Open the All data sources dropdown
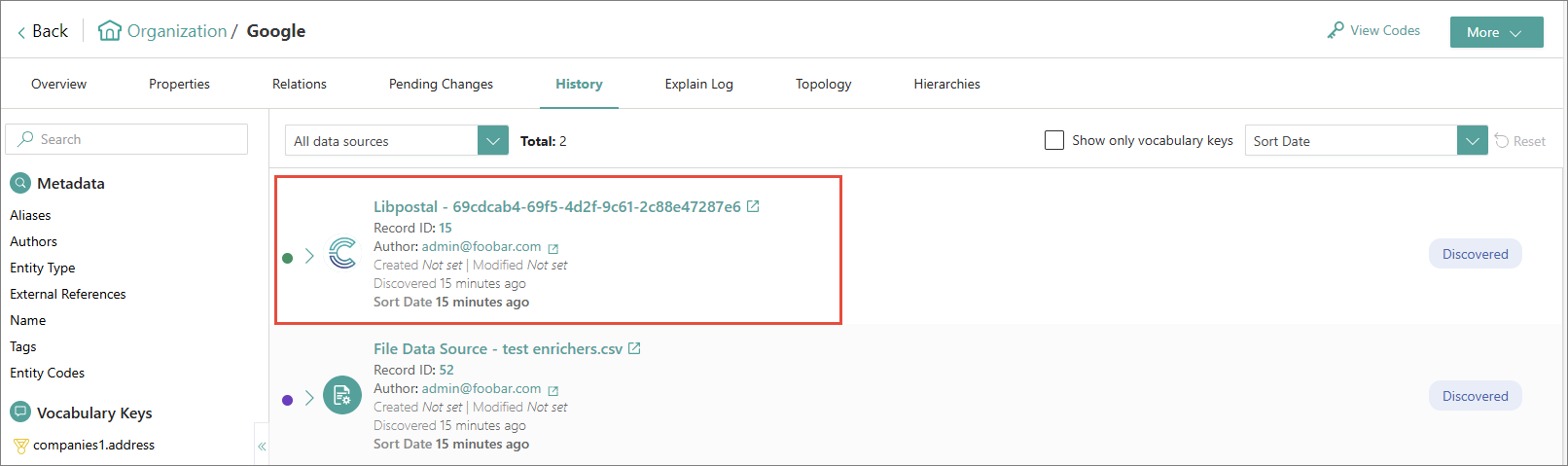The image size is (1568, 466). pos(397,140)
